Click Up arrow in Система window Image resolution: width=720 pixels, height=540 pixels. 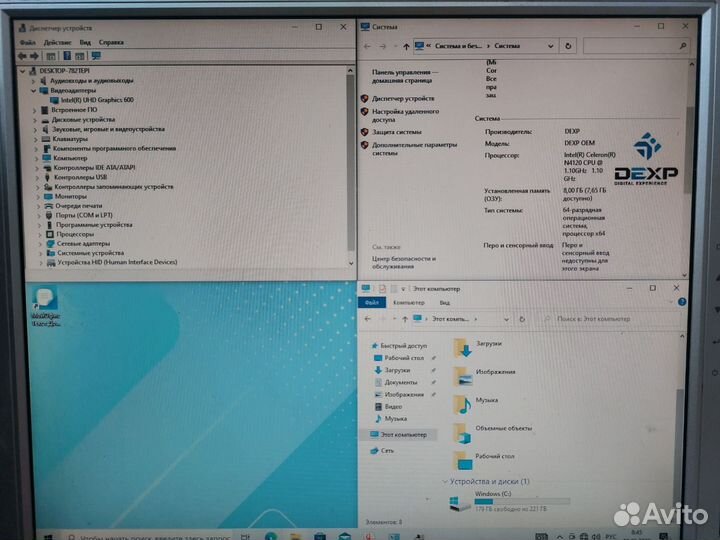click(406, 46)
